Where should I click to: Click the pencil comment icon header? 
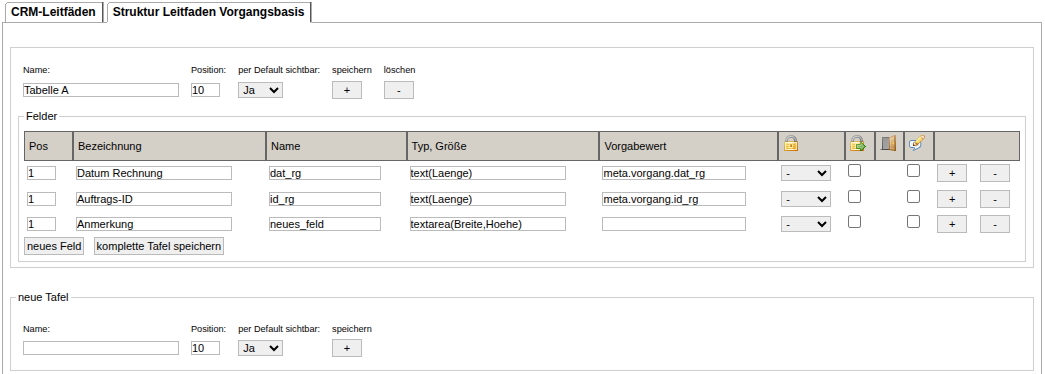point(917,144)
